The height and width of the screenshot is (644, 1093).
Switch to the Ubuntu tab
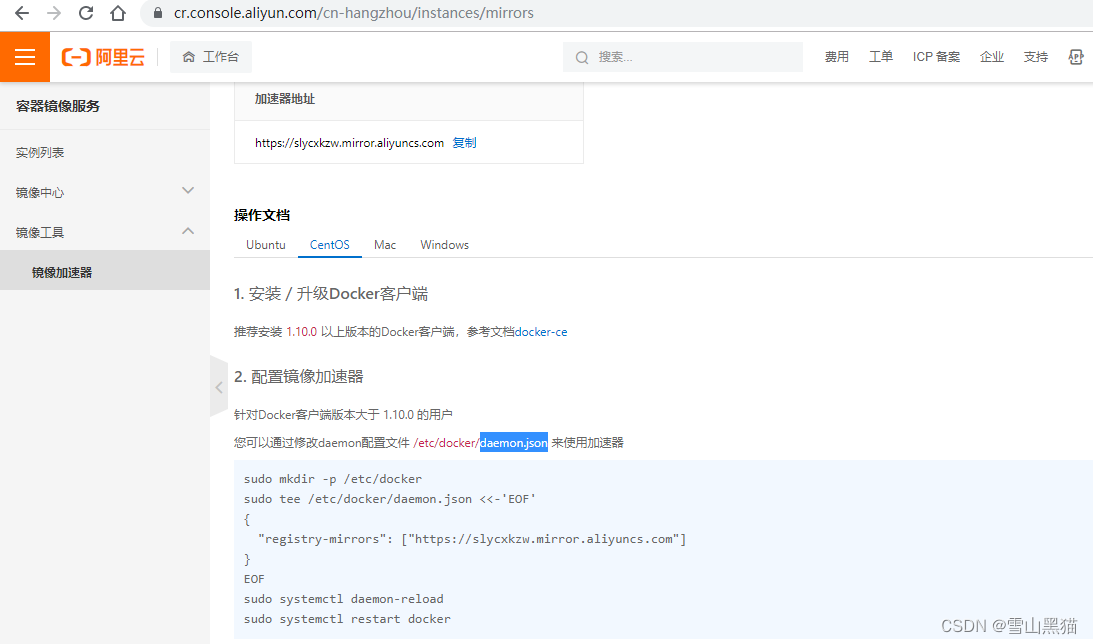click(266, 245)
